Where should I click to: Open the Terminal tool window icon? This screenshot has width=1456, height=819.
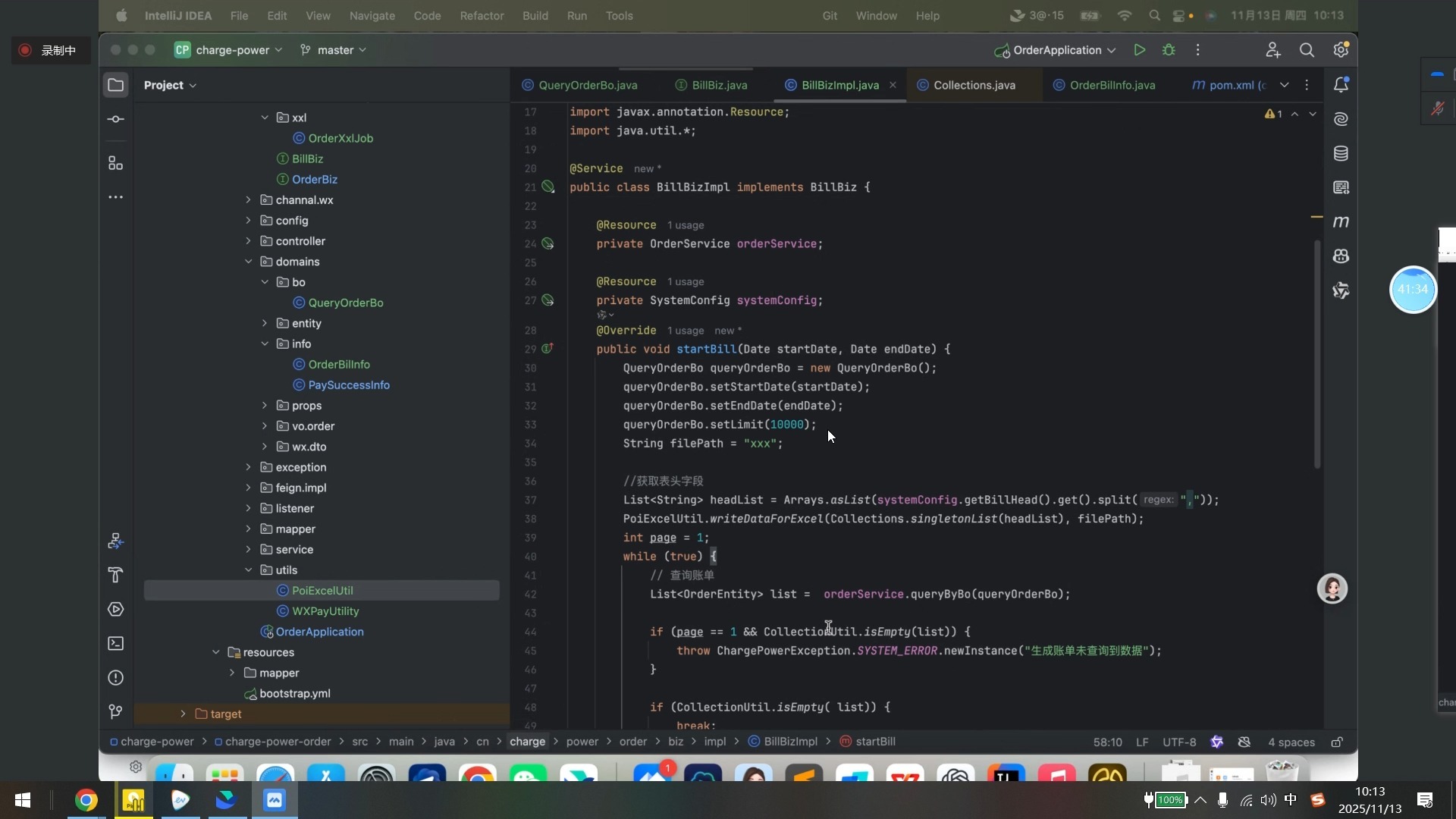point(115,644)
